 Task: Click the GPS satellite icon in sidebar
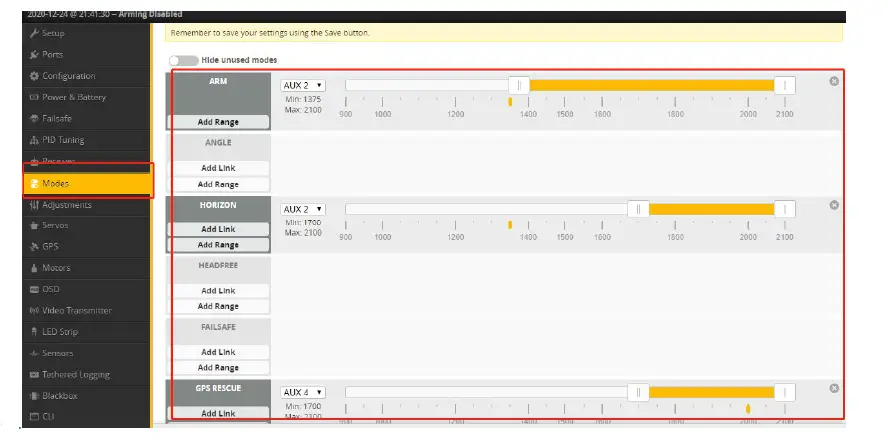[34, 247]
